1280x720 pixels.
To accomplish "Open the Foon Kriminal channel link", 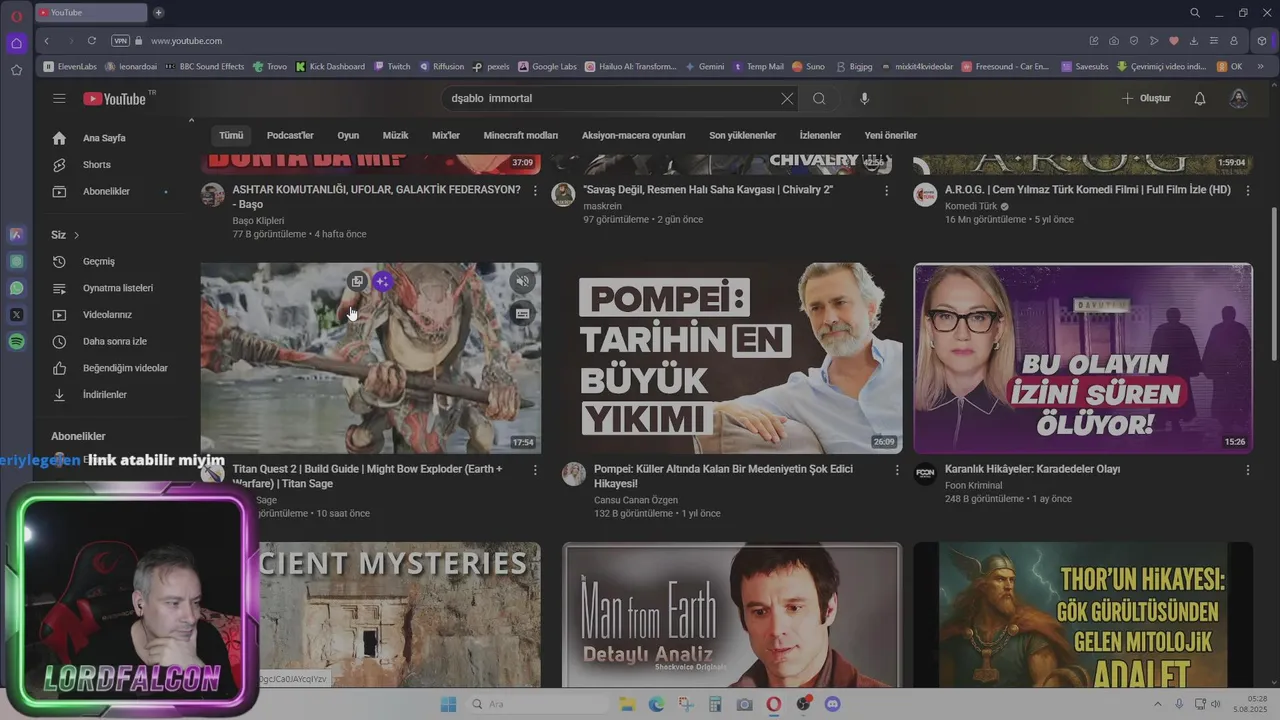I will pyautogui.click(x=974, y=485).
